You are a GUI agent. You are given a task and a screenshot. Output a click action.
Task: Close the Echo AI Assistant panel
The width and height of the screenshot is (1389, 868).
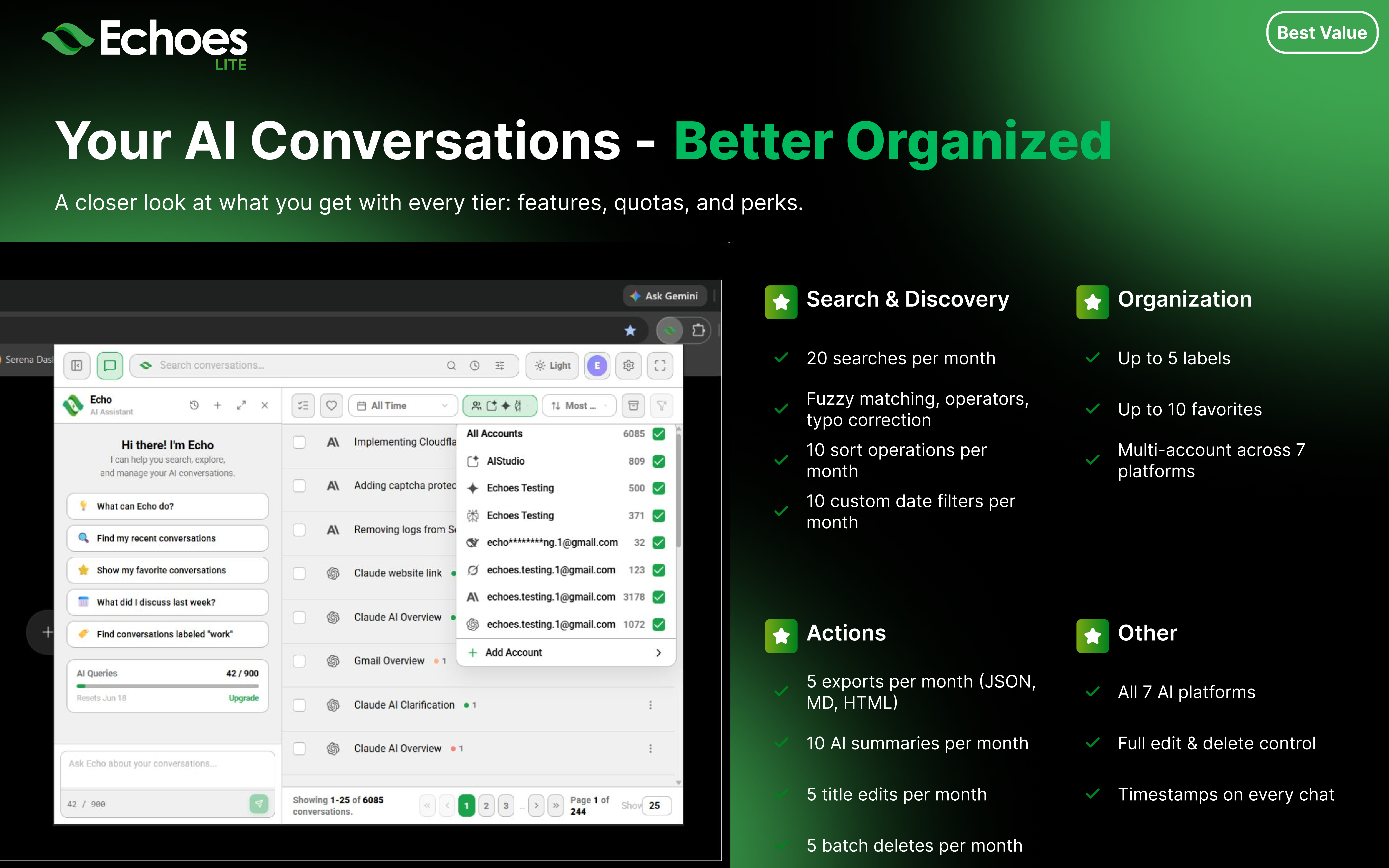(x=265, y=405)
